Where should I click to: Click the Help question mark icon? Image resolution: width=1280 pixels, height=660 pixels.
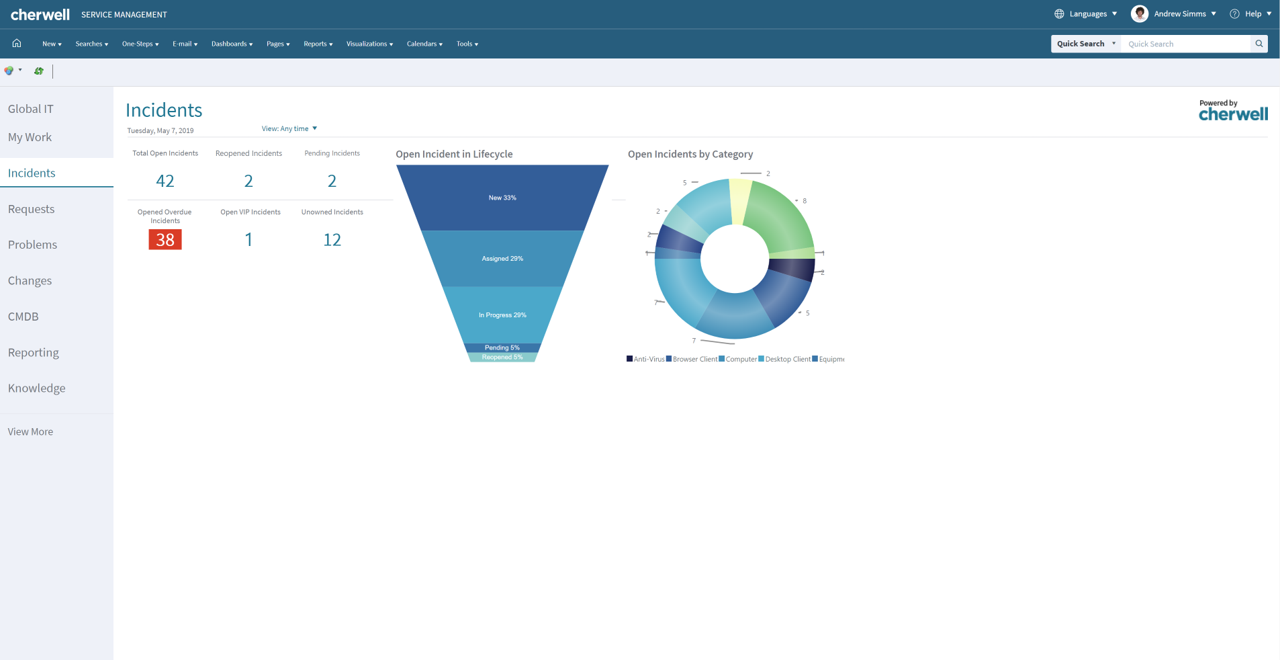tap(1234, 14)
